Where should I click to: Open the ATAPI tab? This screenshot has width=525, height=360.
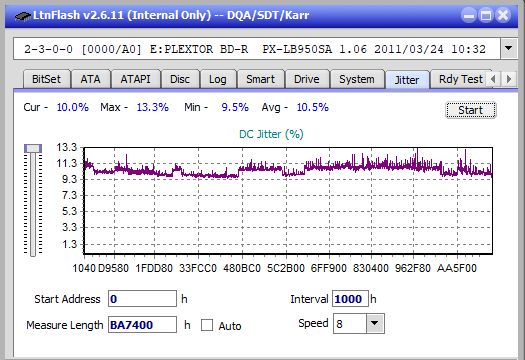tap(136, 79)
